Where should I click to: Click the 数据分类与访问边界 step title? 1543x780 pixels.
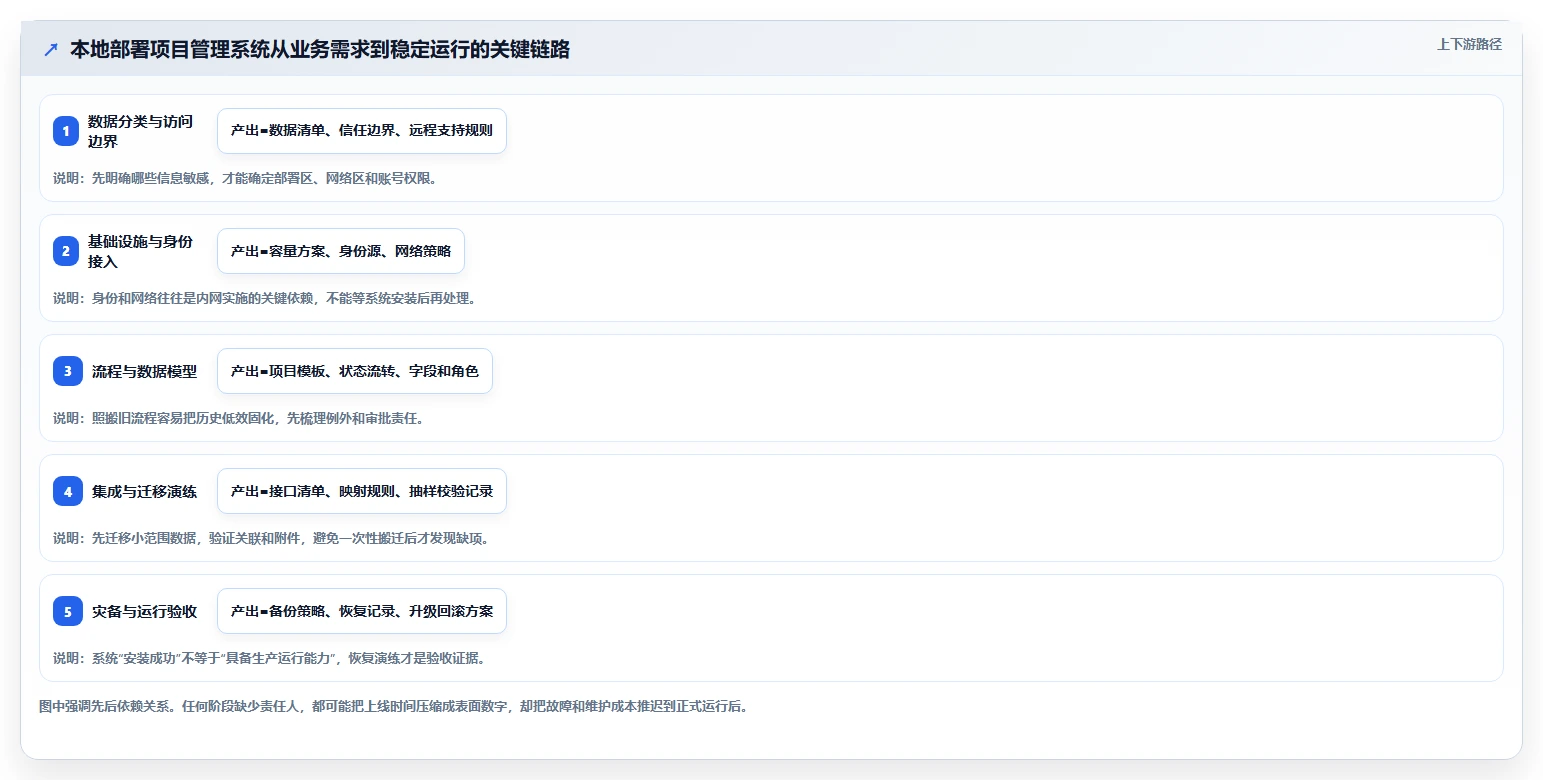pos(140,131)
